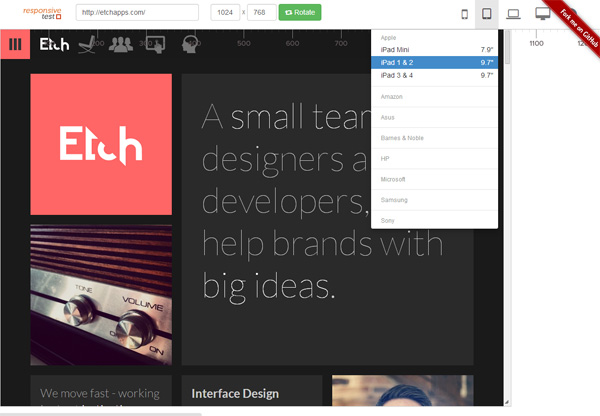Image resolution: width=600 pixels, height=416 pixels.
Task: Expand the Barnes & Noble device group
Action: coord(434,138)
